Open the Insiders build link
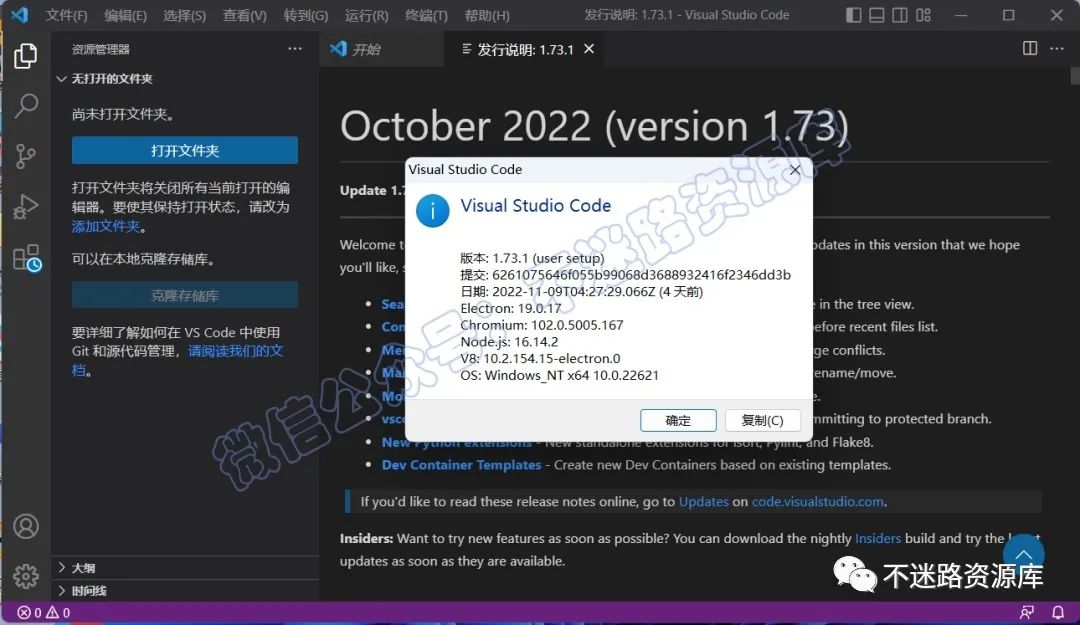This screenshot has height=625, width=1080. 878,538
